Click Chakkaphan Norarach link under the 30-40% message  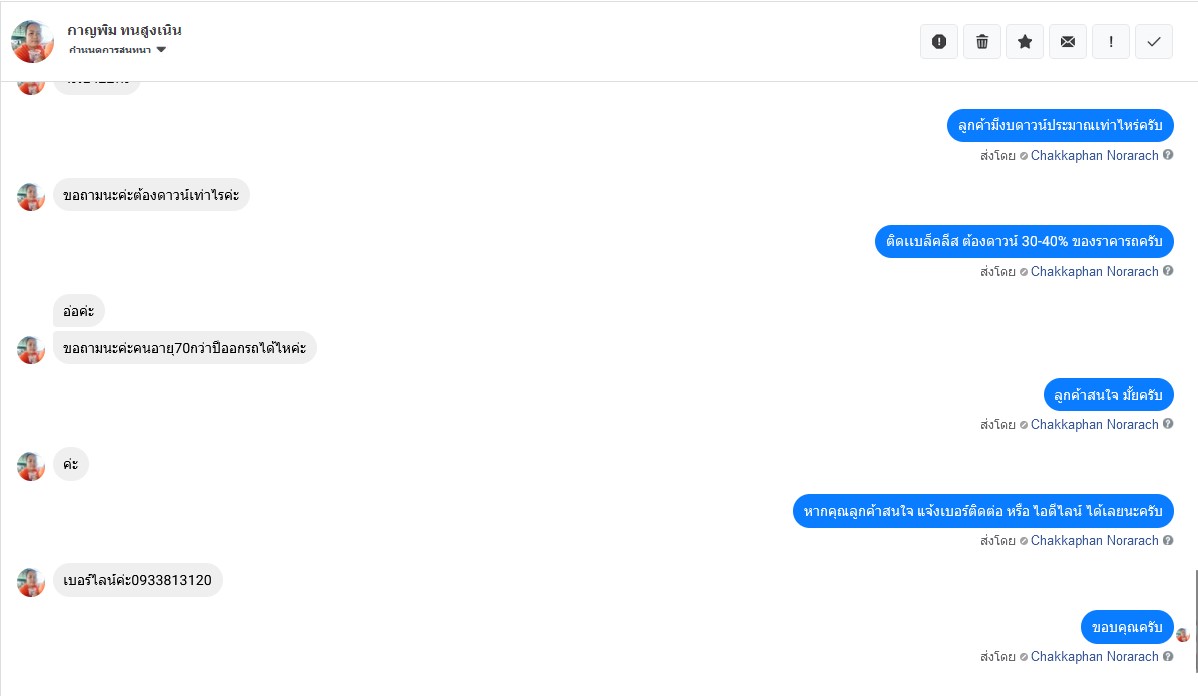point(1094,272)
